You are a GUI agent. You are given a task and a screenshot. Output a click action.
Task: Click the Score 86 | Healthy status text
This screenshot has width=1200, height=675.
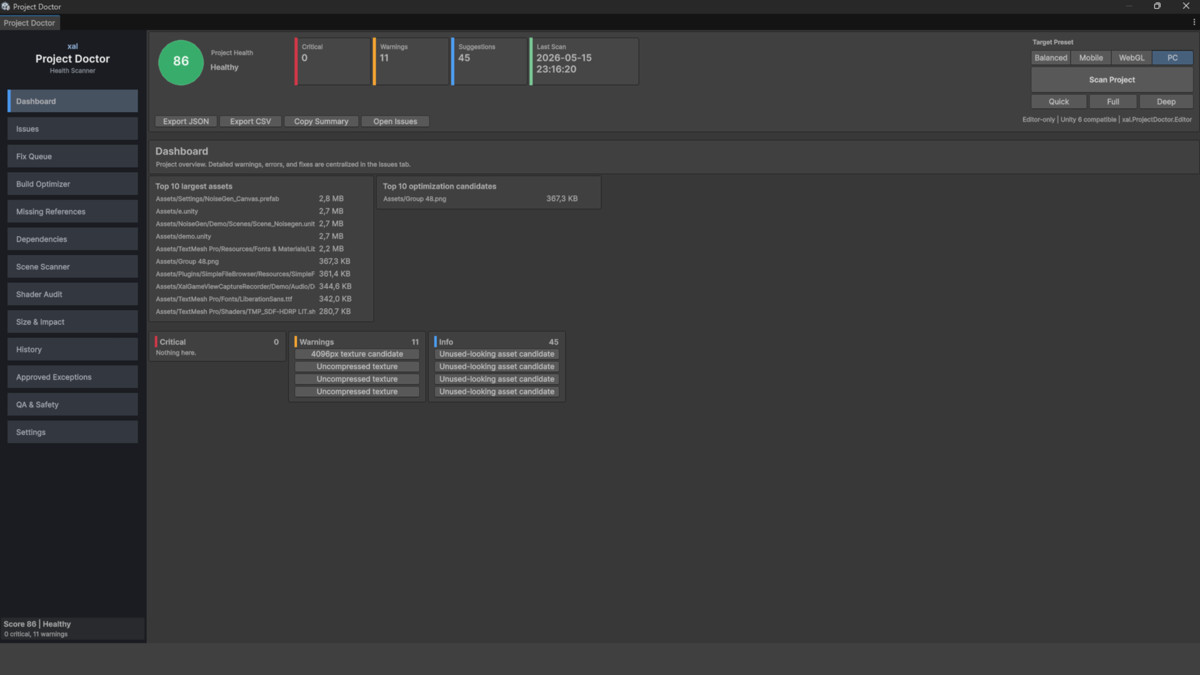(x=37, y=624)
